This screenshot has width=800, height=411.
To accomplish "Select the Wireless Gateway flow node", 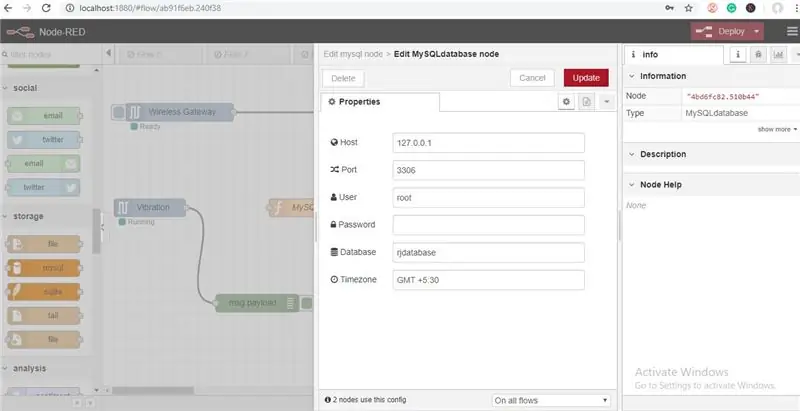I will tap(180, 112).
